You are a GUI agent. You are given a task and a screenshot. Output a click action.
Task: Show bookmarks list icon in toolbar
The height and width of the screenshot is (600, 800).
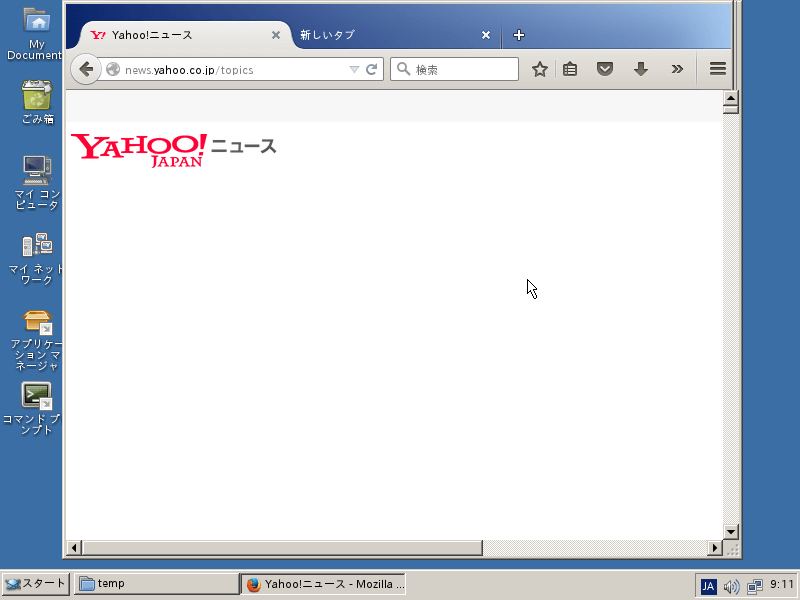coord(570,69)
